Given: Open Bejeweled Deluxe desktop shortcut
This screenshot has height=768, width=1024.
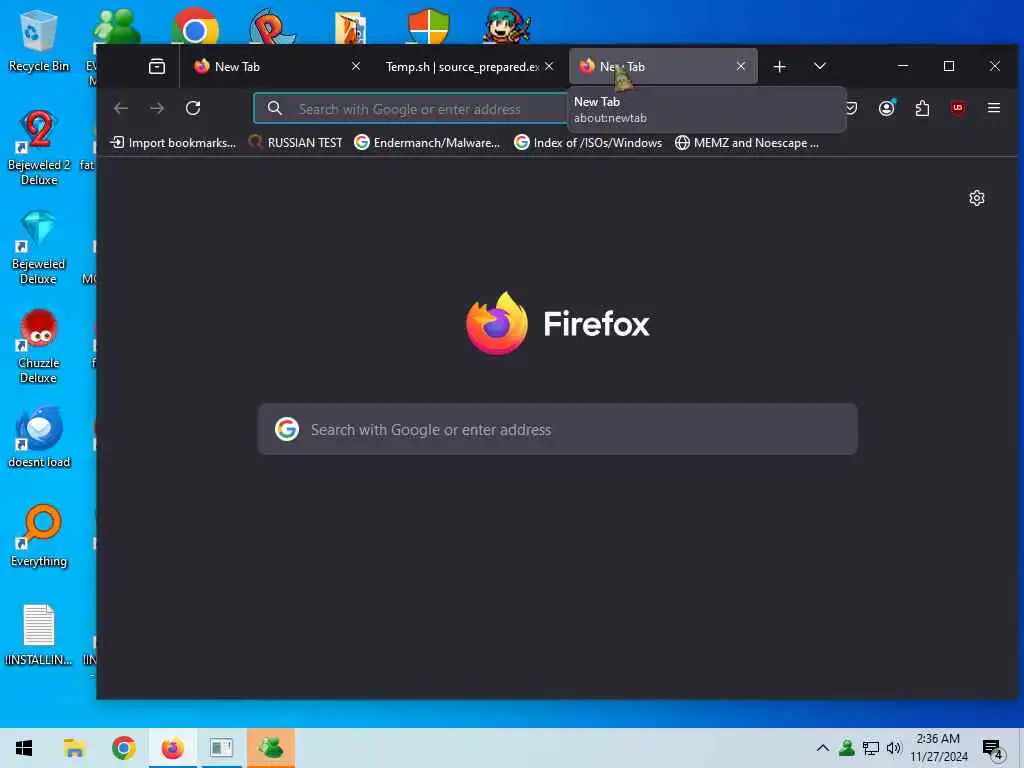Looking at the screenshot, I should (x=39, y=248).
